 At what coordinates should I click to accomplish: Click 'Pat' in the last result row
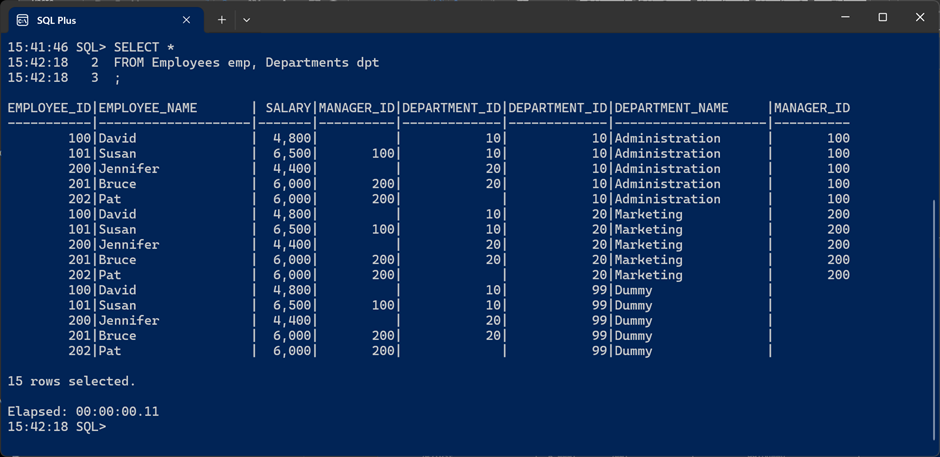coord(110,351)
